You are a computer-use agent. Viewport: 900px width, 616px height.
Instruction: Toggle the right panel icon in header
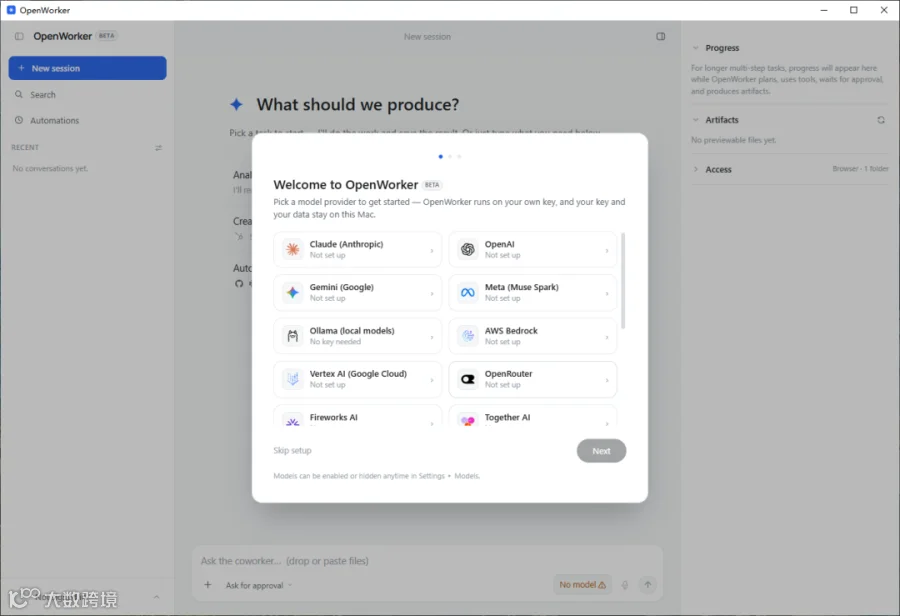point(661,36)
